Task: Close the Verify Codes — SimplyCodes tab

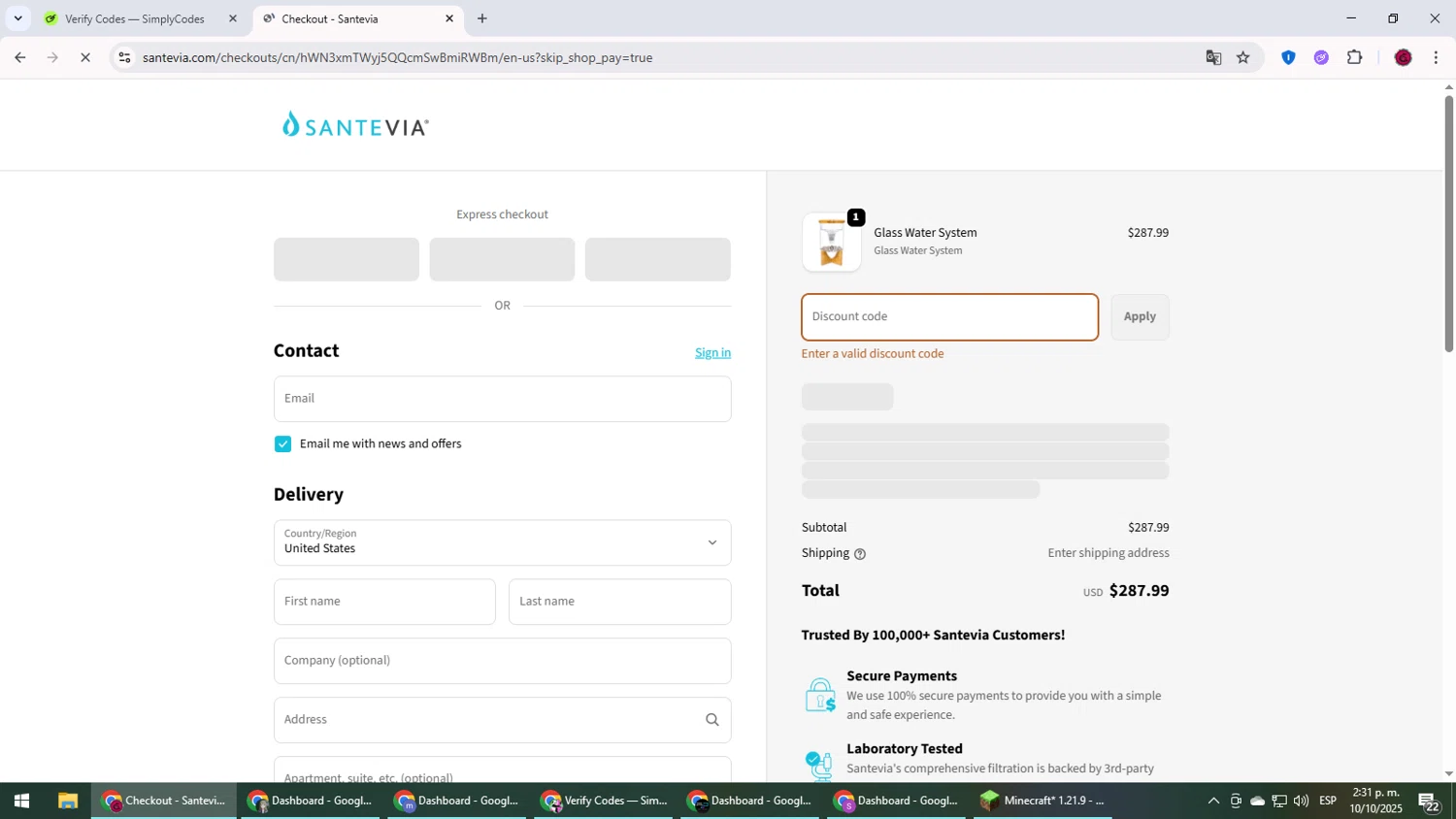Action: pyautogui.click(x=232, y=18)
